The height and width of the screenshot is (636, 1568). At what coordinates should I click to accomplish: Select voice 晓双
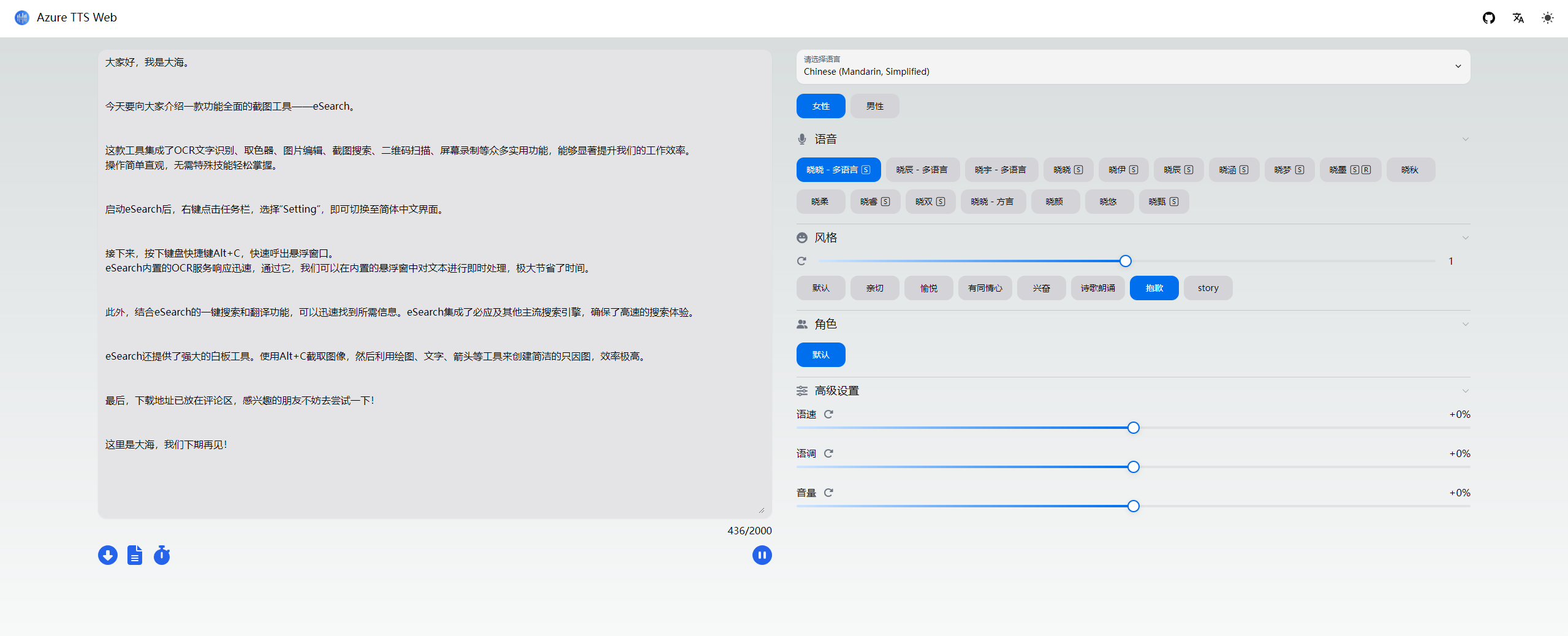pos(930,202)
